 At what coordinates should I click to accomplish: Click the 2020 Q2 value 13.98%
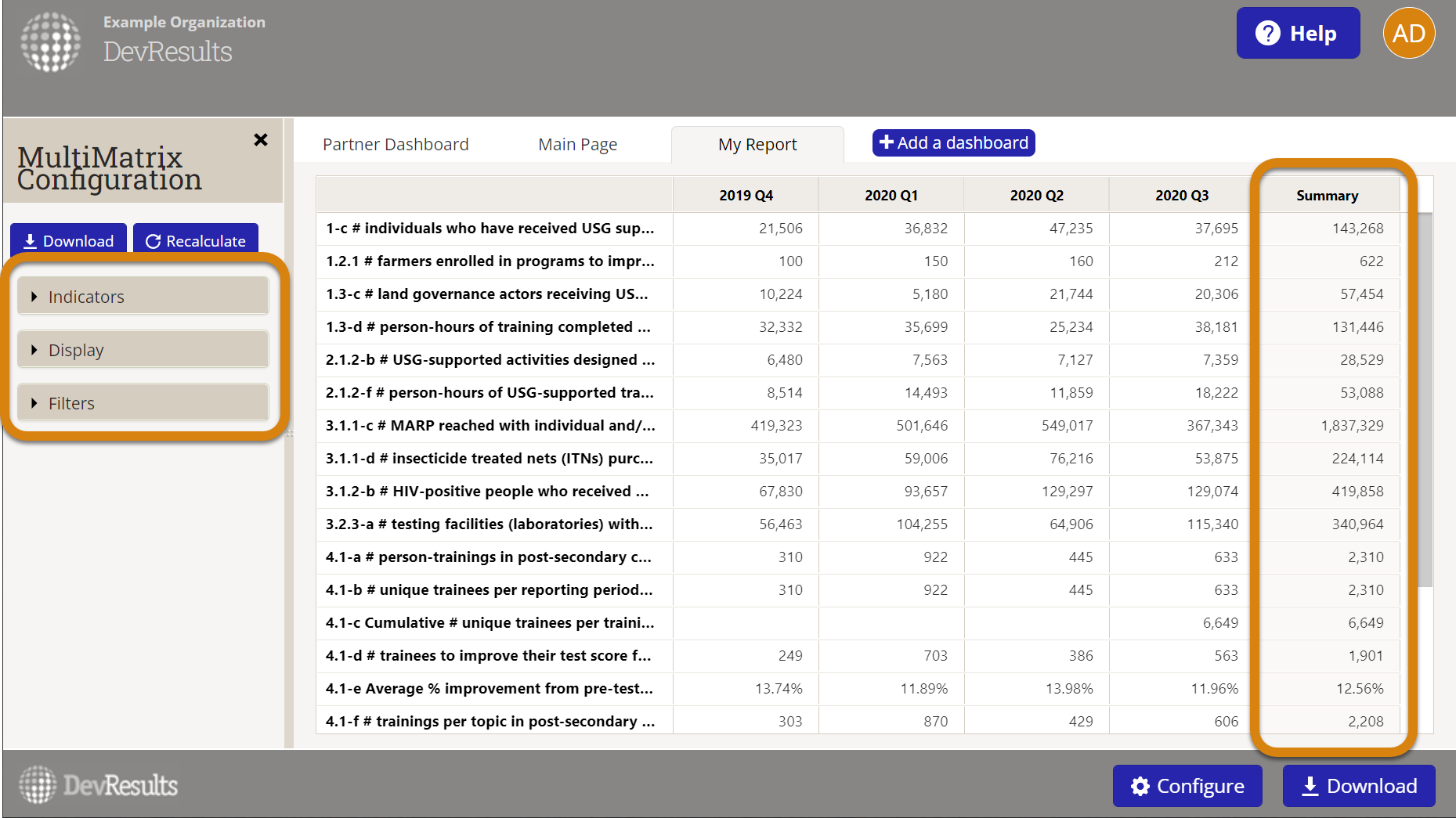point(1070,689)
